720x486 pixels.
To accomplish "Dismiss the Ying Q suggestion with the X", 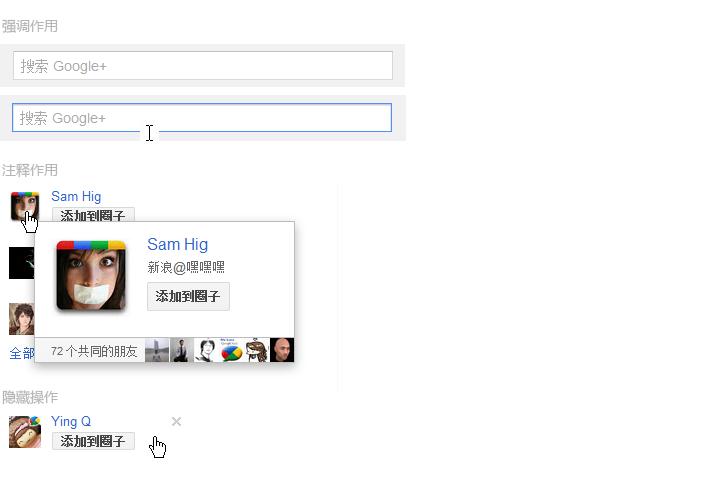I will click(x=176, y=421).
